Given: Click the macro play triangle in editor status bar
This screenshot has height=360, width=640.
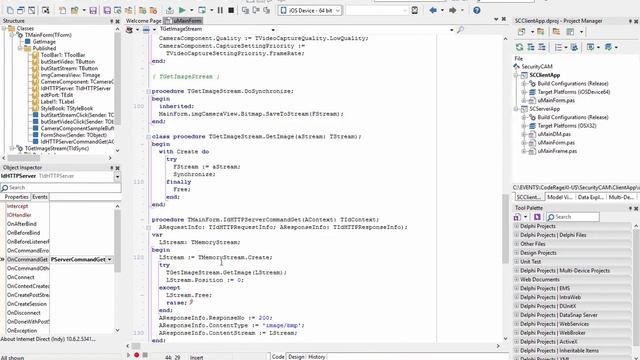Looking at the screenshot, I should [129, 355].
